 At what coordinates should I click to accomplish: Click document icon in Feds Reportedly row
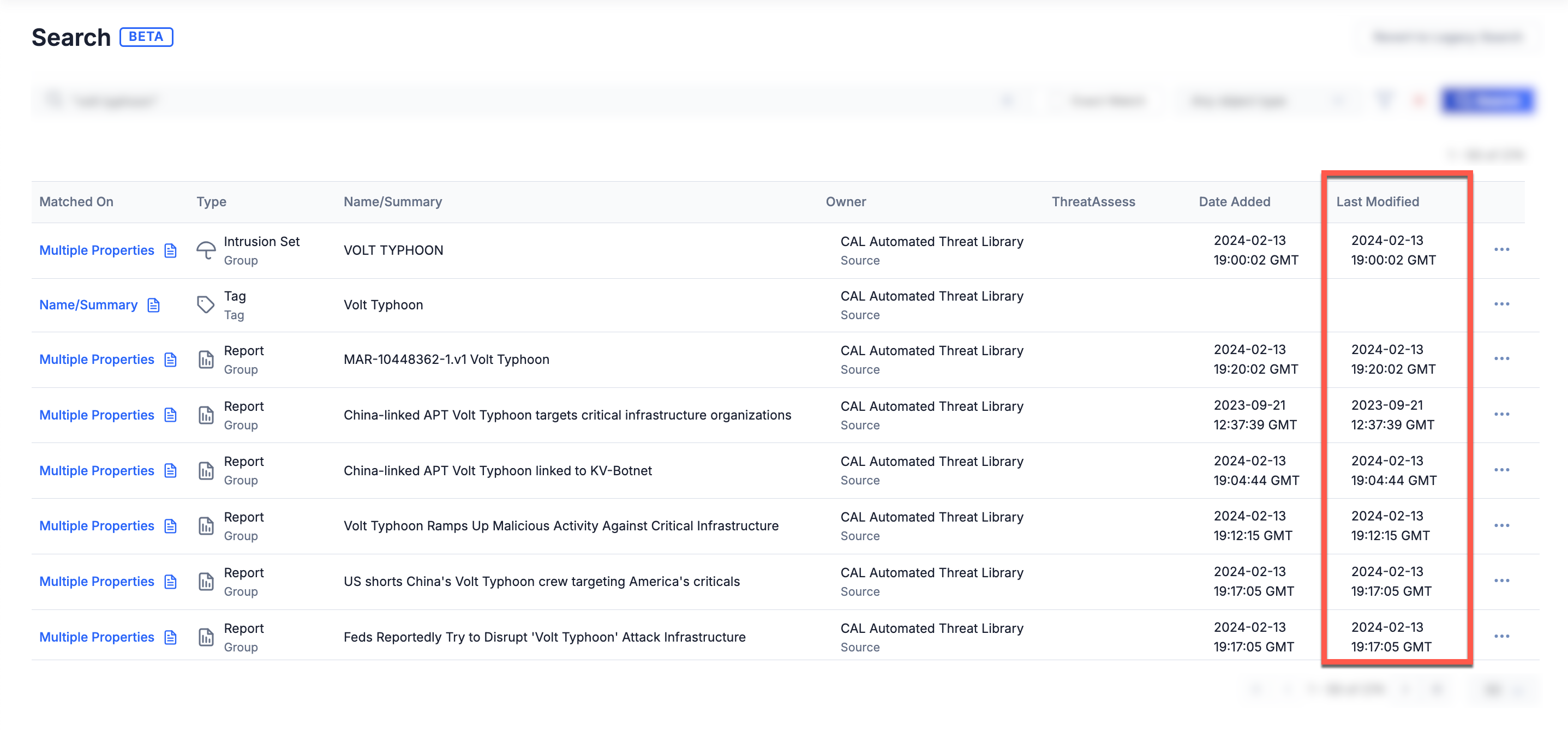[x=170, y=637]
